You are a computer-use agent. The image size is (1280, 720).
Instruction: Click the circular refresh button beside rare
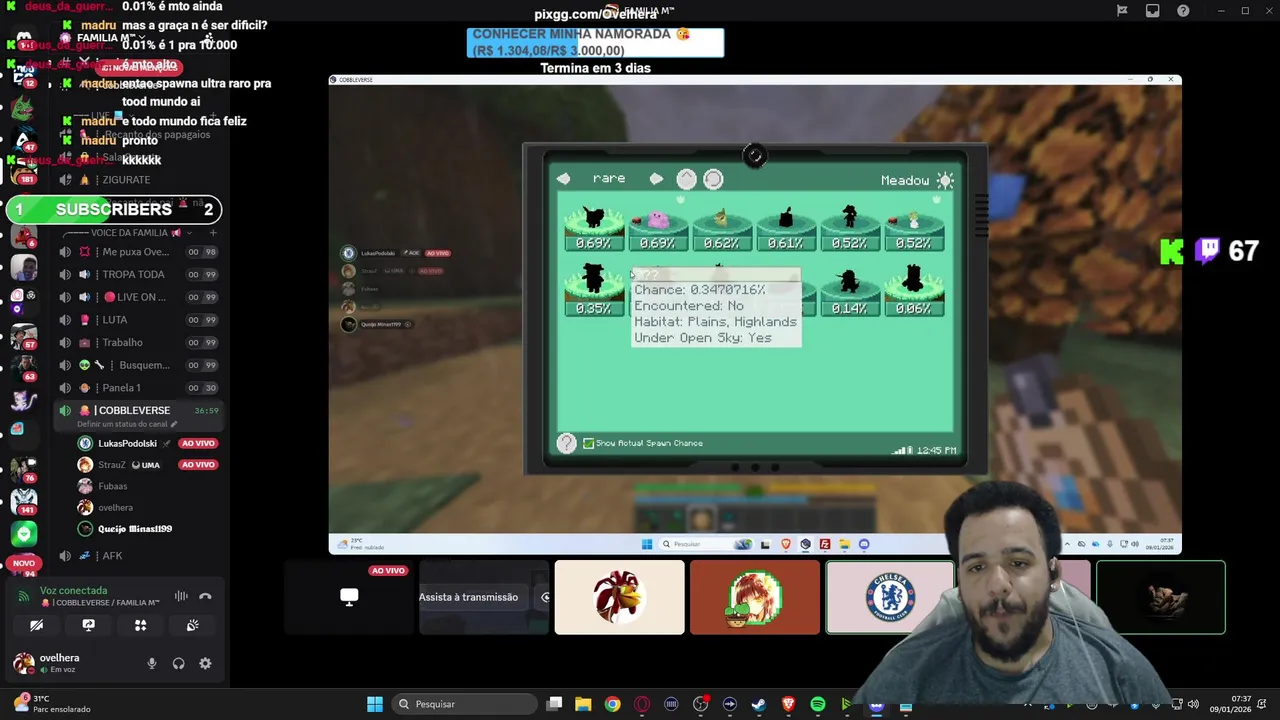coord(713,179)
